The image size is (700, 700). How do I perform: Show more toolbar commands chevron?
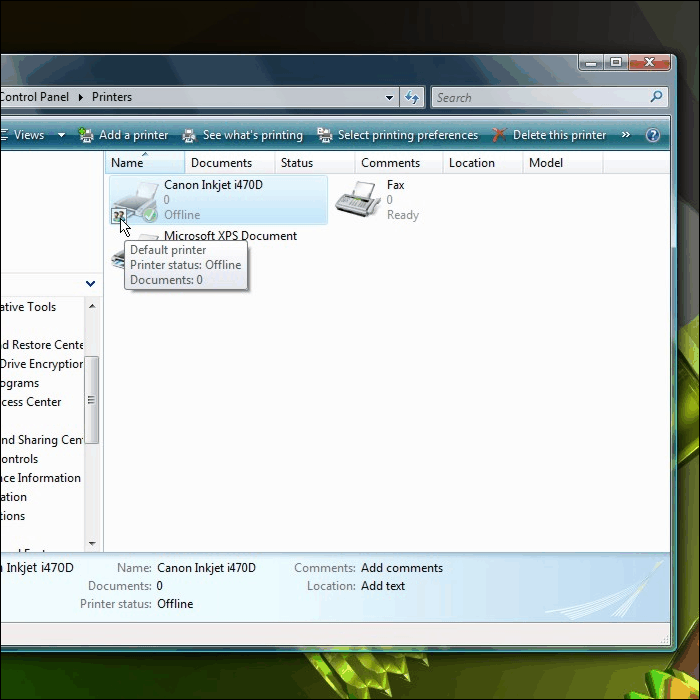626,135
